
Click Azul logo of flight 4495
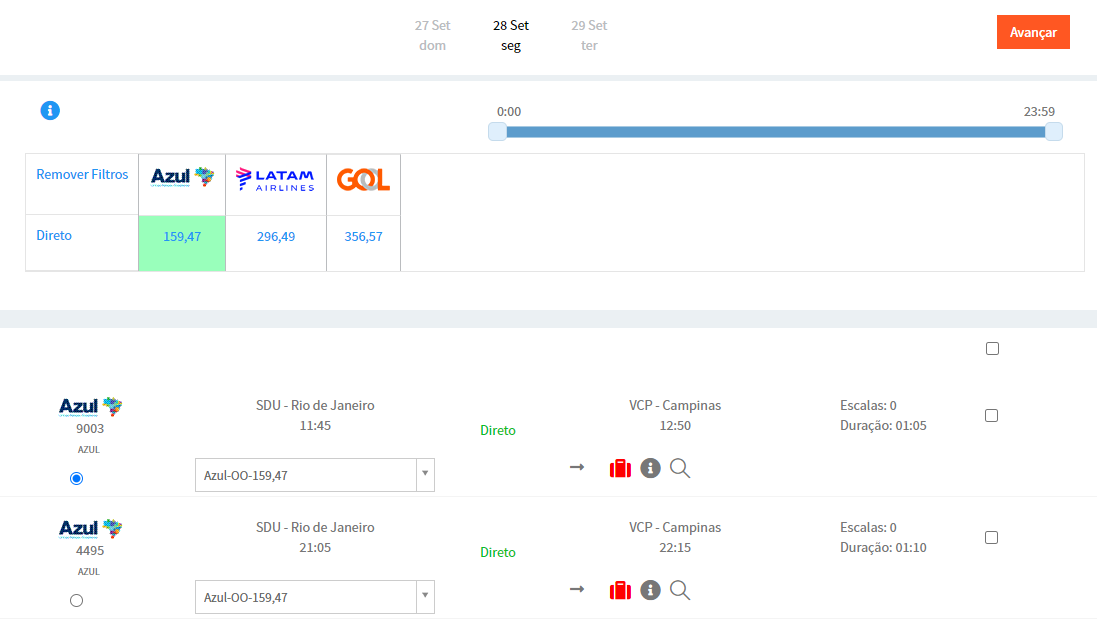[x=90, y=528]
